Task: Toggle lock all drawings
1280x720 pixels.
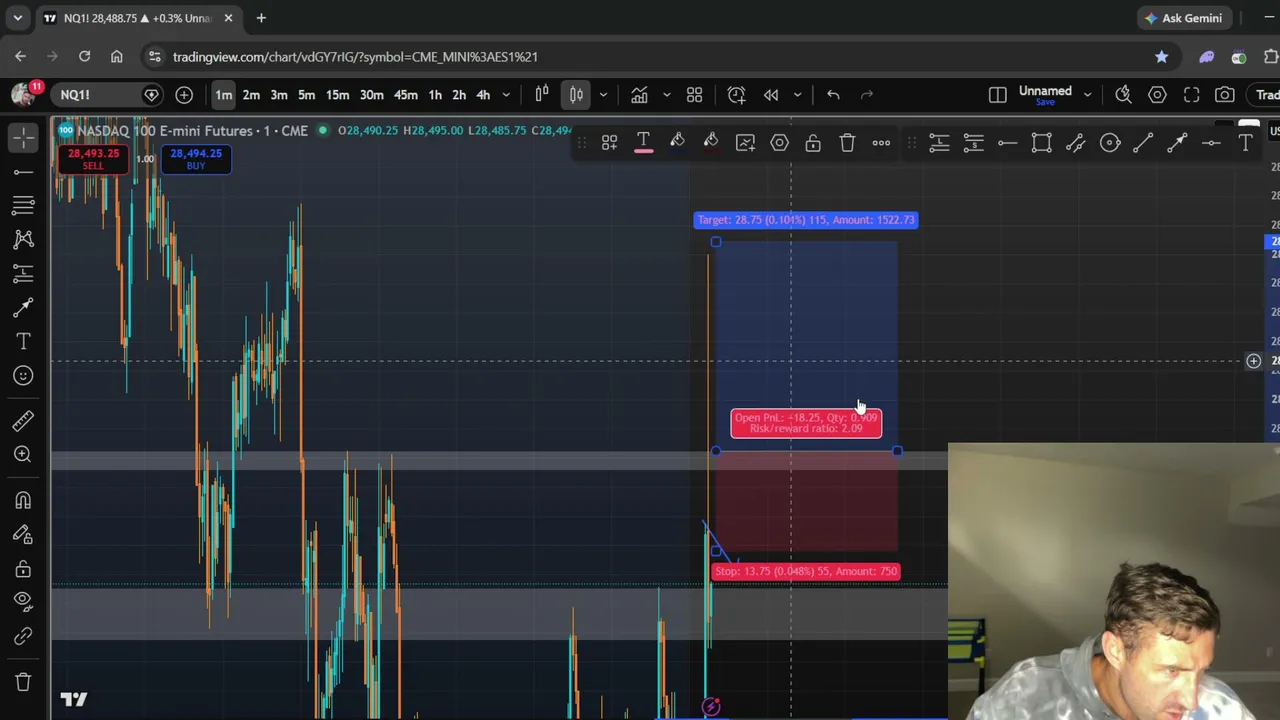Action: [23, 568]
